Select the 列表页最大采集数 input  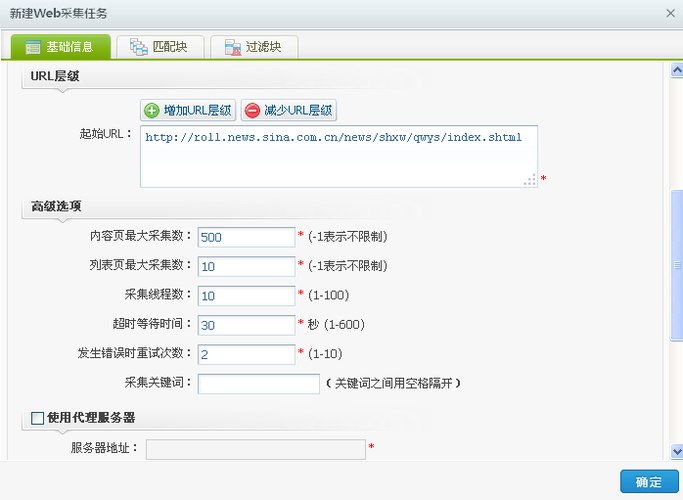(246, 266)
